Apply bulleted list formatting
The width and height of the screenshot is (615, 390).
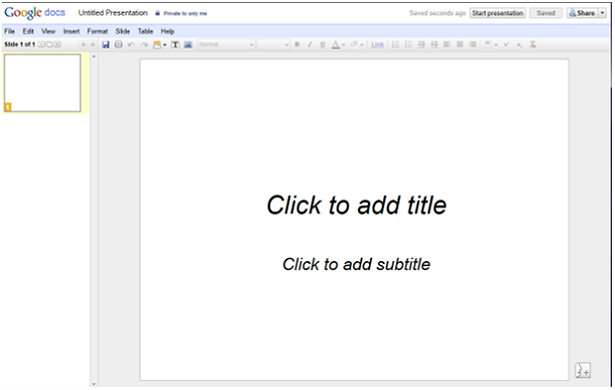tap(409, 45)
